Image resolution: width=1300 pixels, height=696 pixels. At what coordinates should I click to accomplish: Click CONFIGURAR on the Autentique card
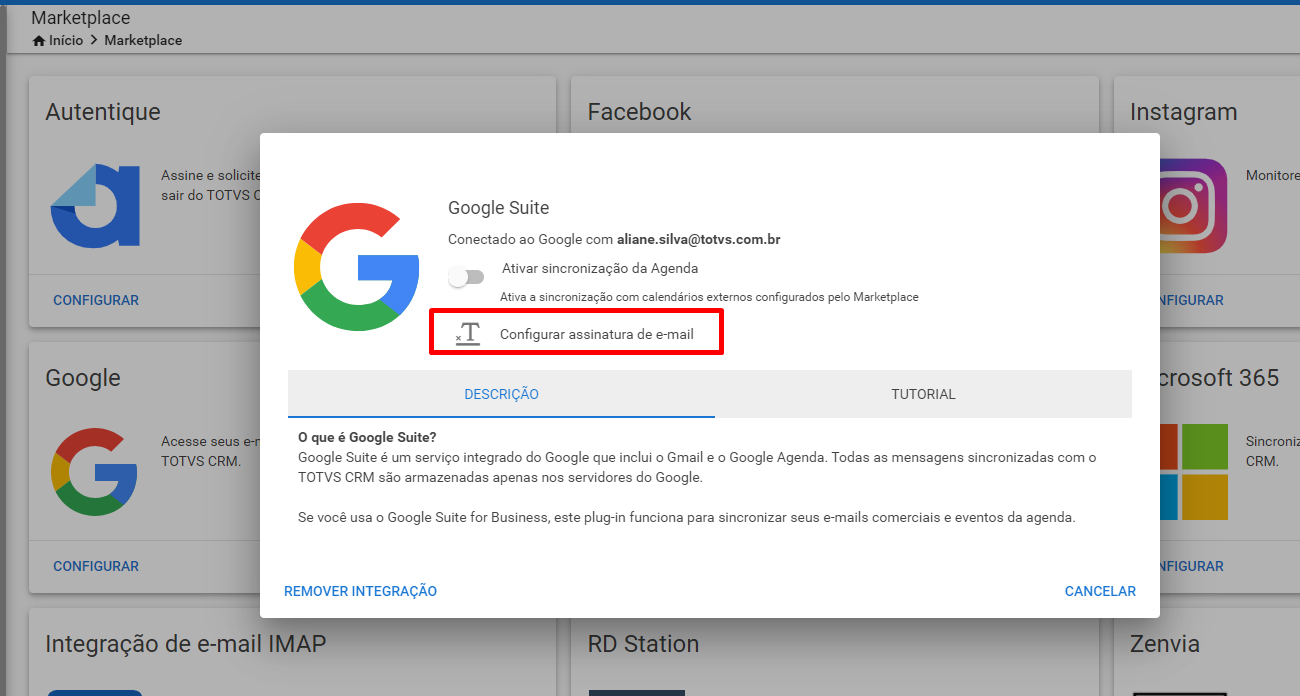(96, 300)
